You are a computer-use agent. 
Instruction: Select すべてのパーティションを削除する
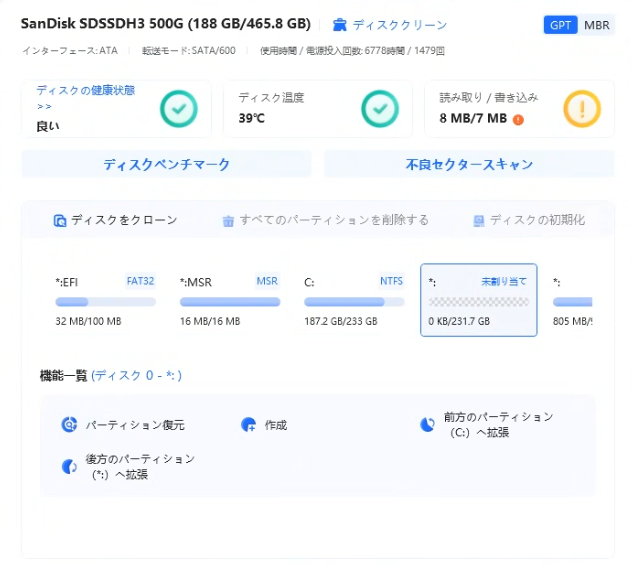coord(334,220)
